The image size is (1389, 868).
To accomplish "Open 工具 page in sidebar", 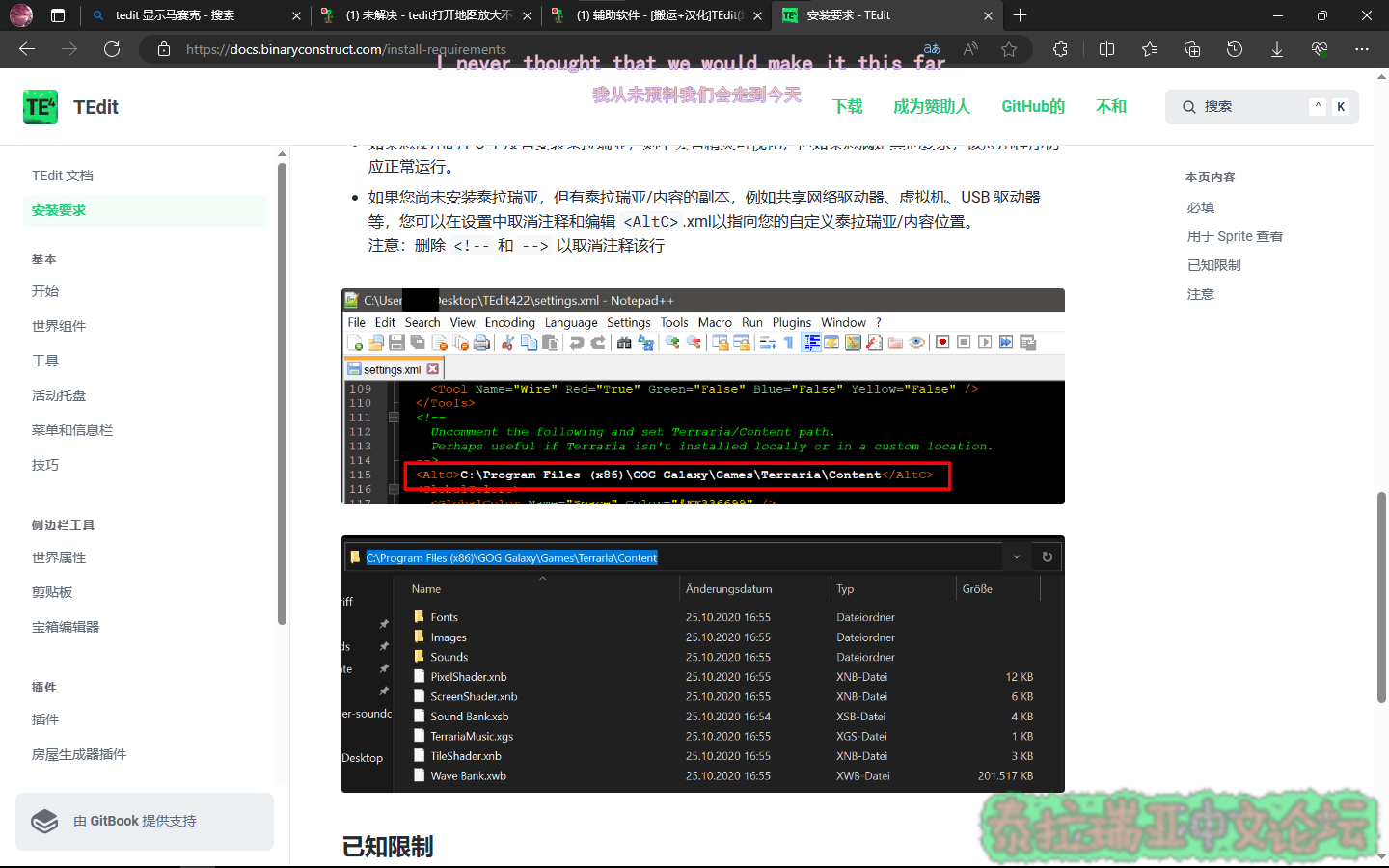I will click(45, 361).
